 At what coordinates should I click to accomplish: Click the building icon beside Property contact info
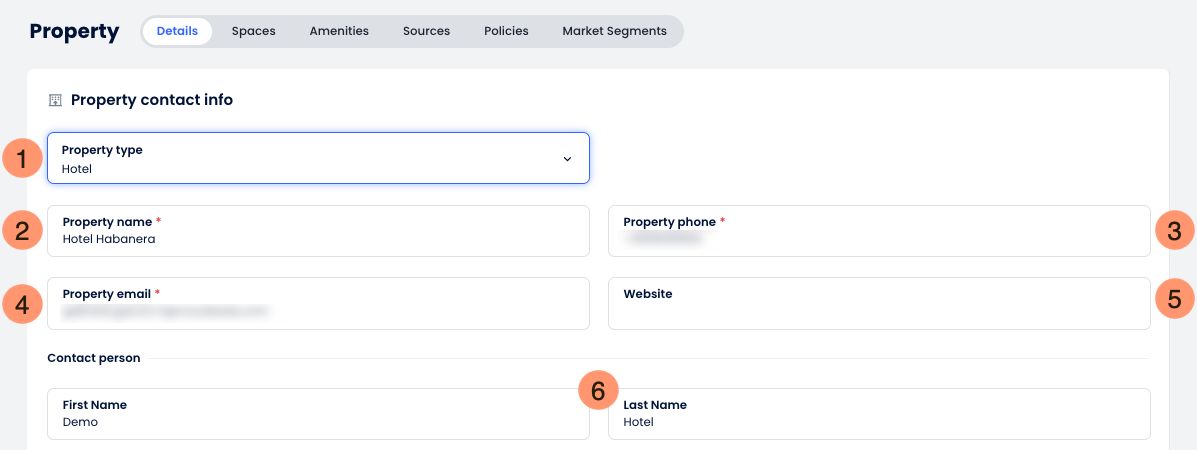[55, 100]
